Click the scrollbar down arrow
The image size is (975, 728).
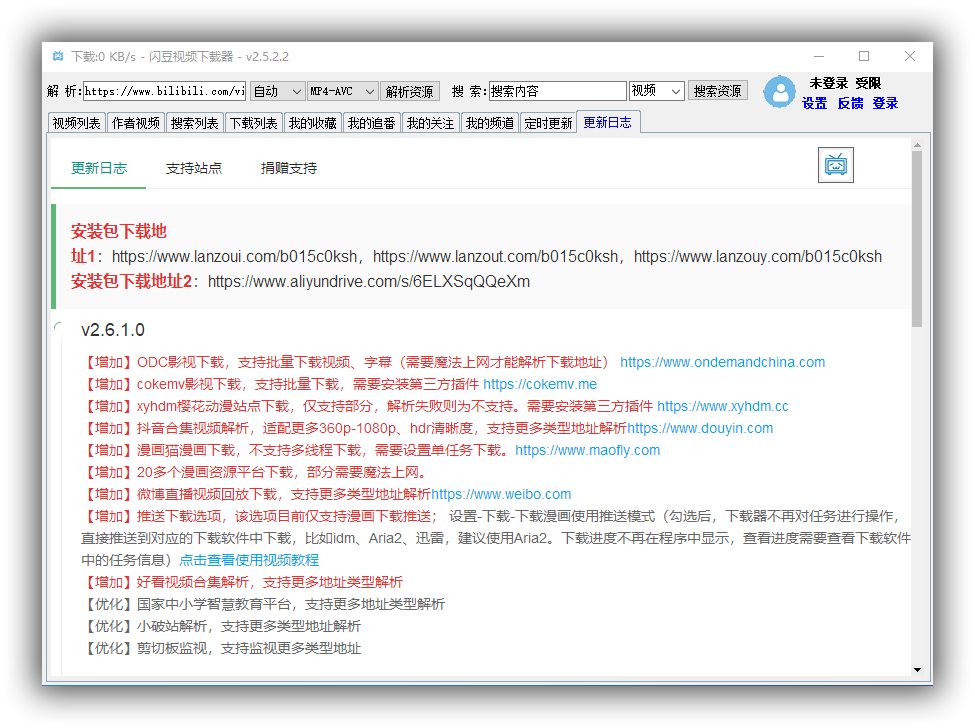(917, 669)
